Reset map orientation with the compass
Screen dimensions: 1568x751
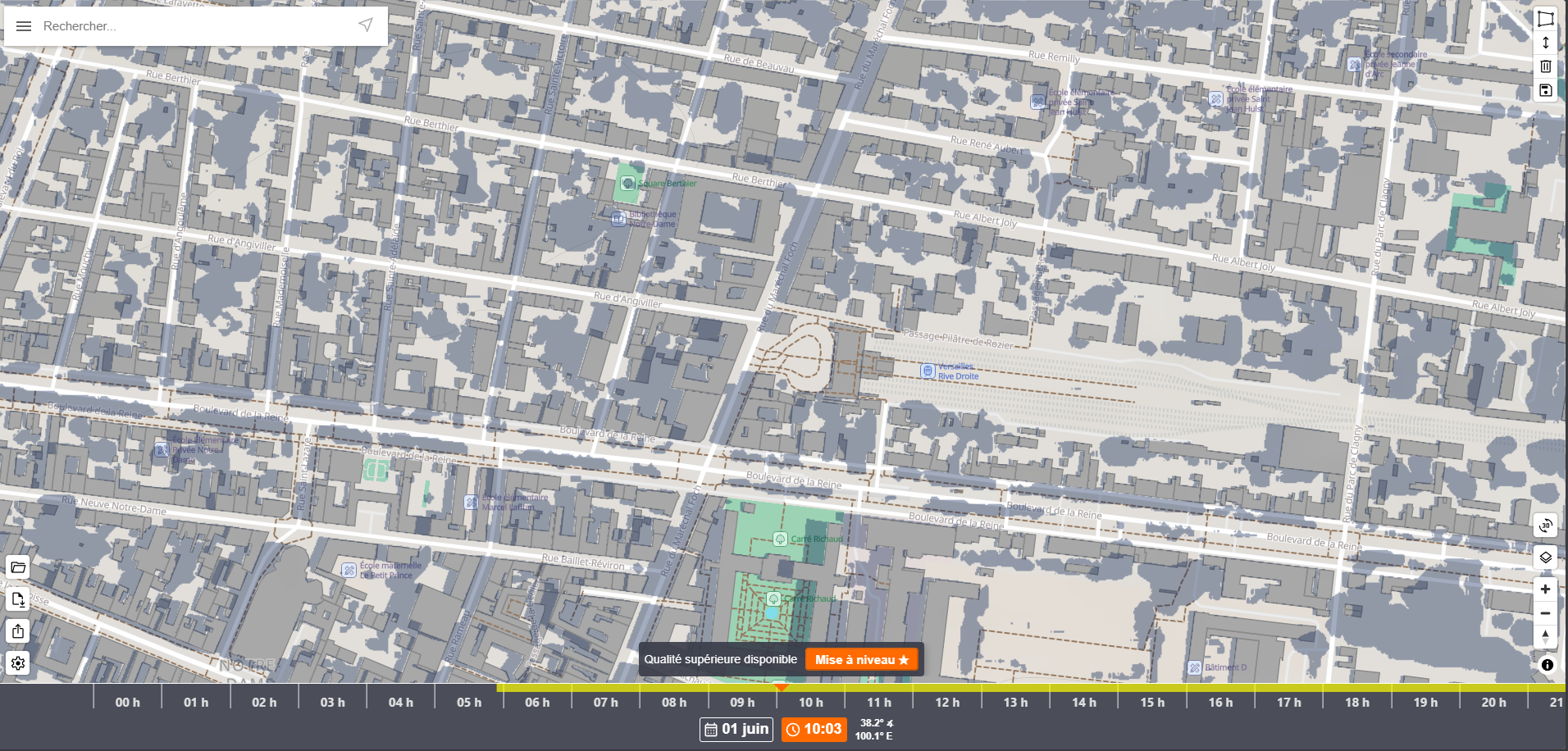[1546, 636]
